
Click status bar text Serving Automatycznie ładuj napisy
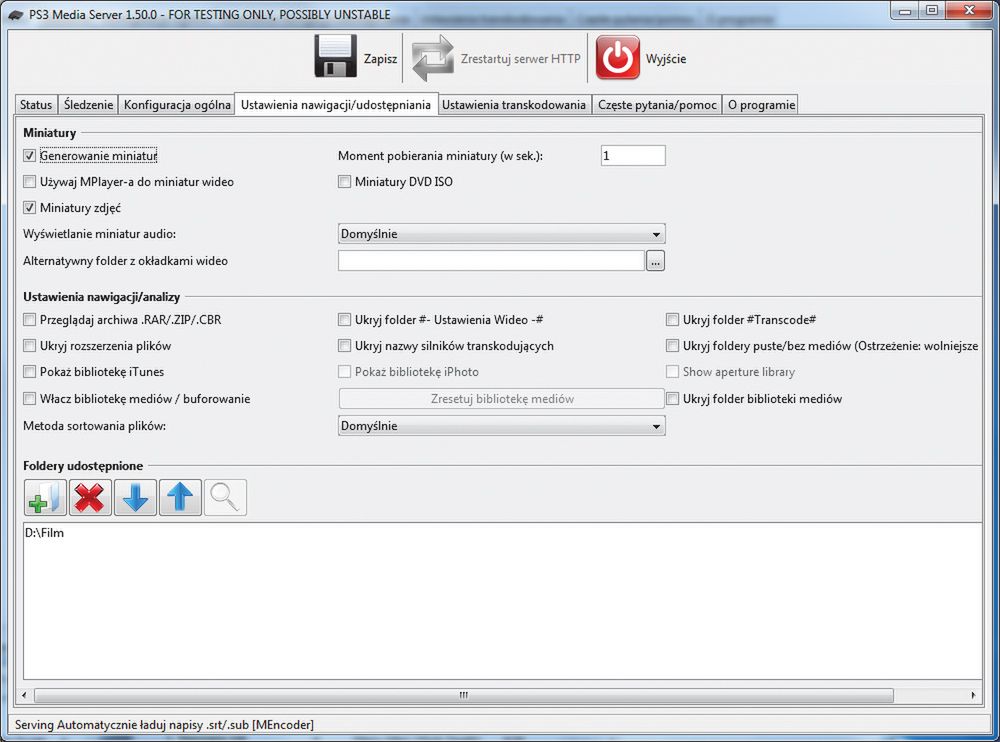(164, 725)
